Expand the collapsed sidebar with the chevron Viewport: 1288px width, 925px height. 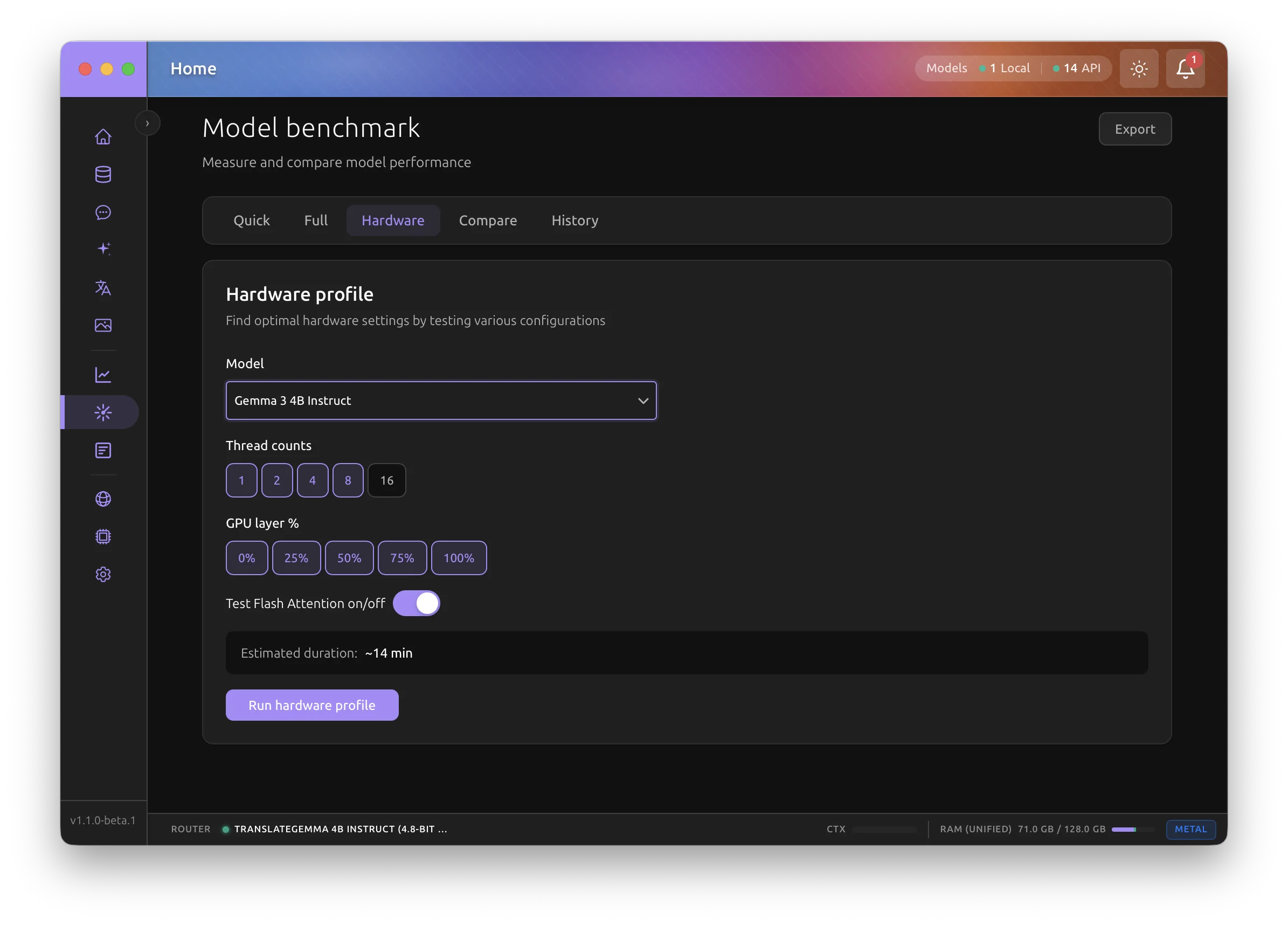tap(147, 123)
